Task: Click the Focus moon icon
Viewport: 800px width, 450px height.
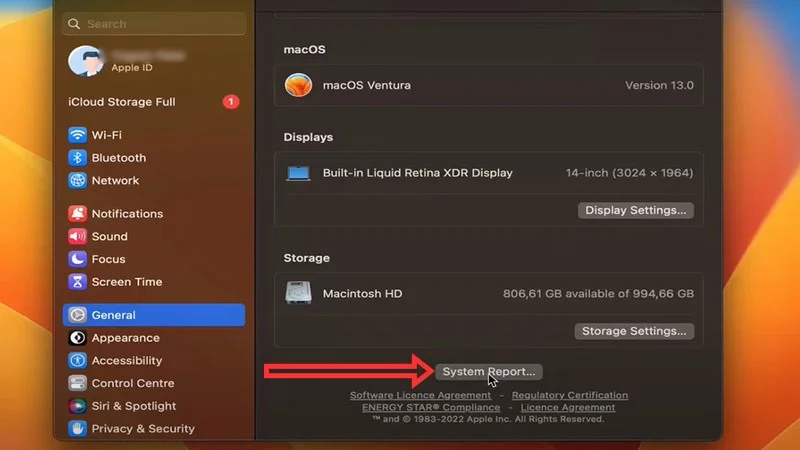Action: (x=77, y=259)
